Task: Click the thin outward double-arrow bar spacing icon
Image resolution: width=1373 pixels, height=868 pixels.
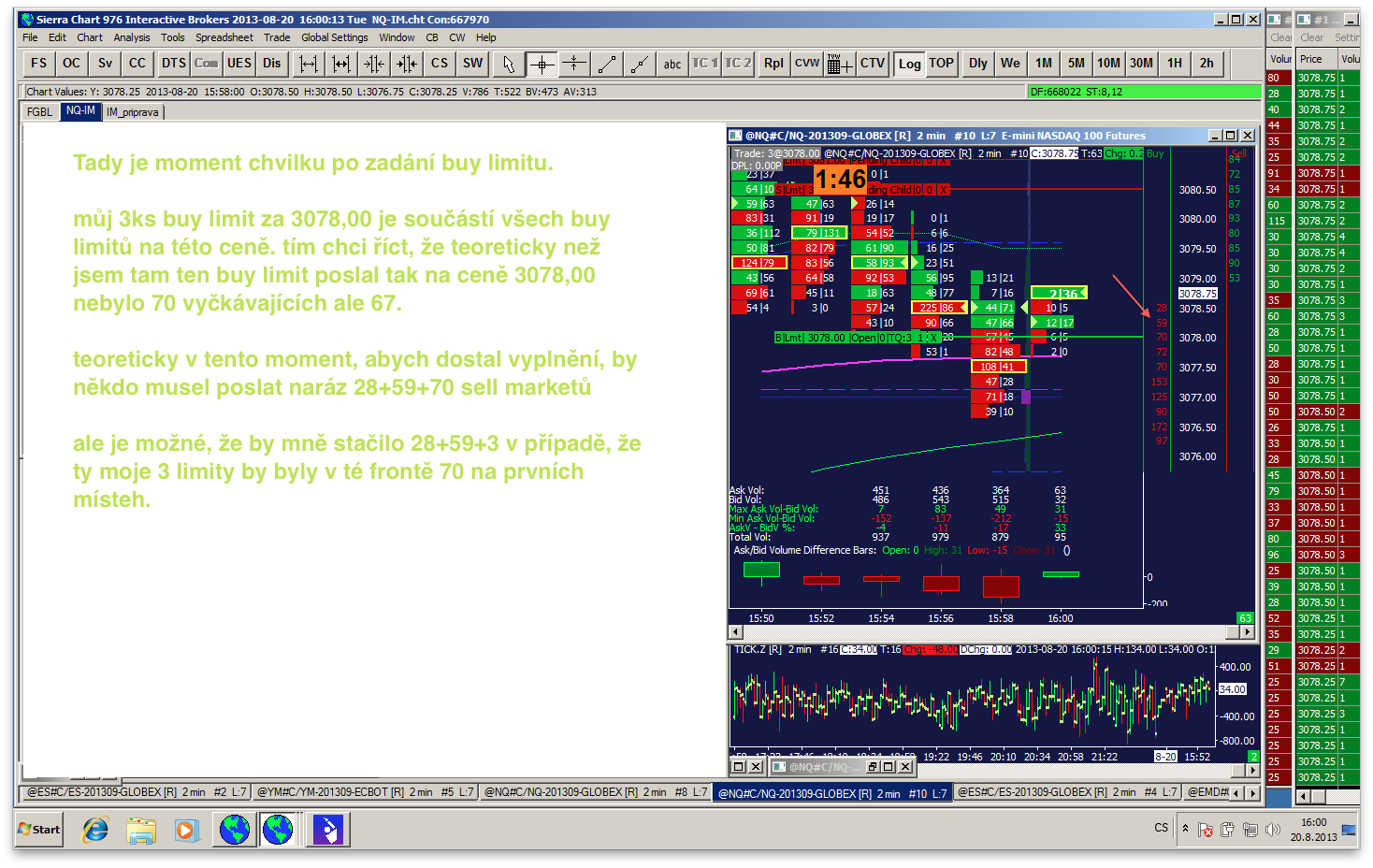Action: coord(308,64)
